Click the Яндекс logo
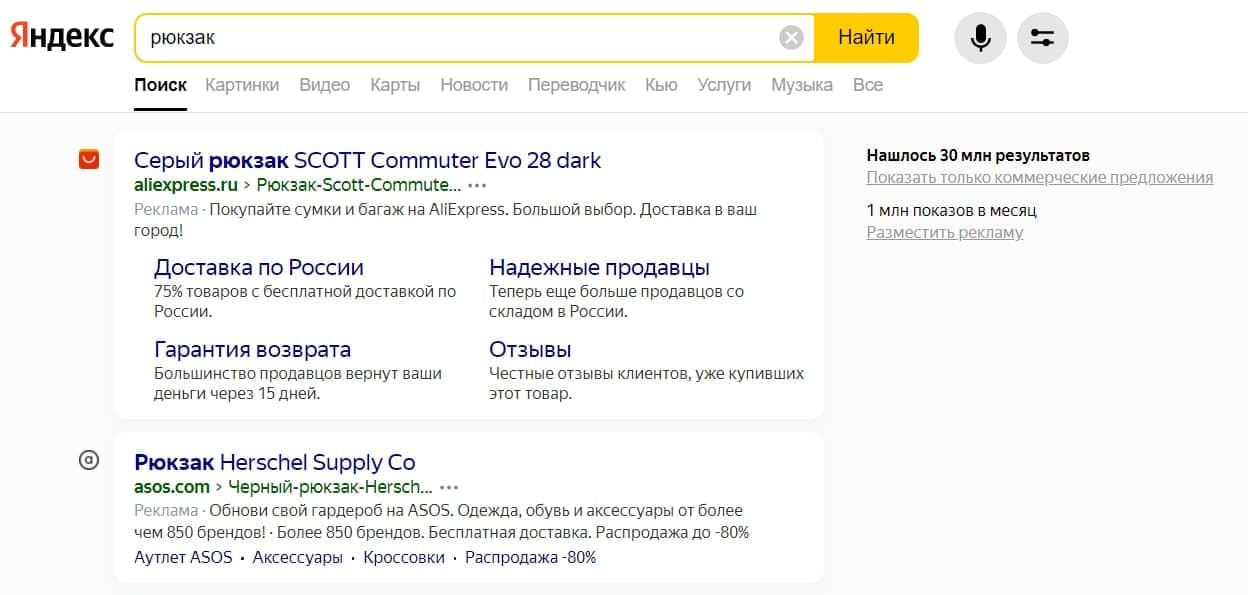Screen dimensions: 1248x595 62,37
